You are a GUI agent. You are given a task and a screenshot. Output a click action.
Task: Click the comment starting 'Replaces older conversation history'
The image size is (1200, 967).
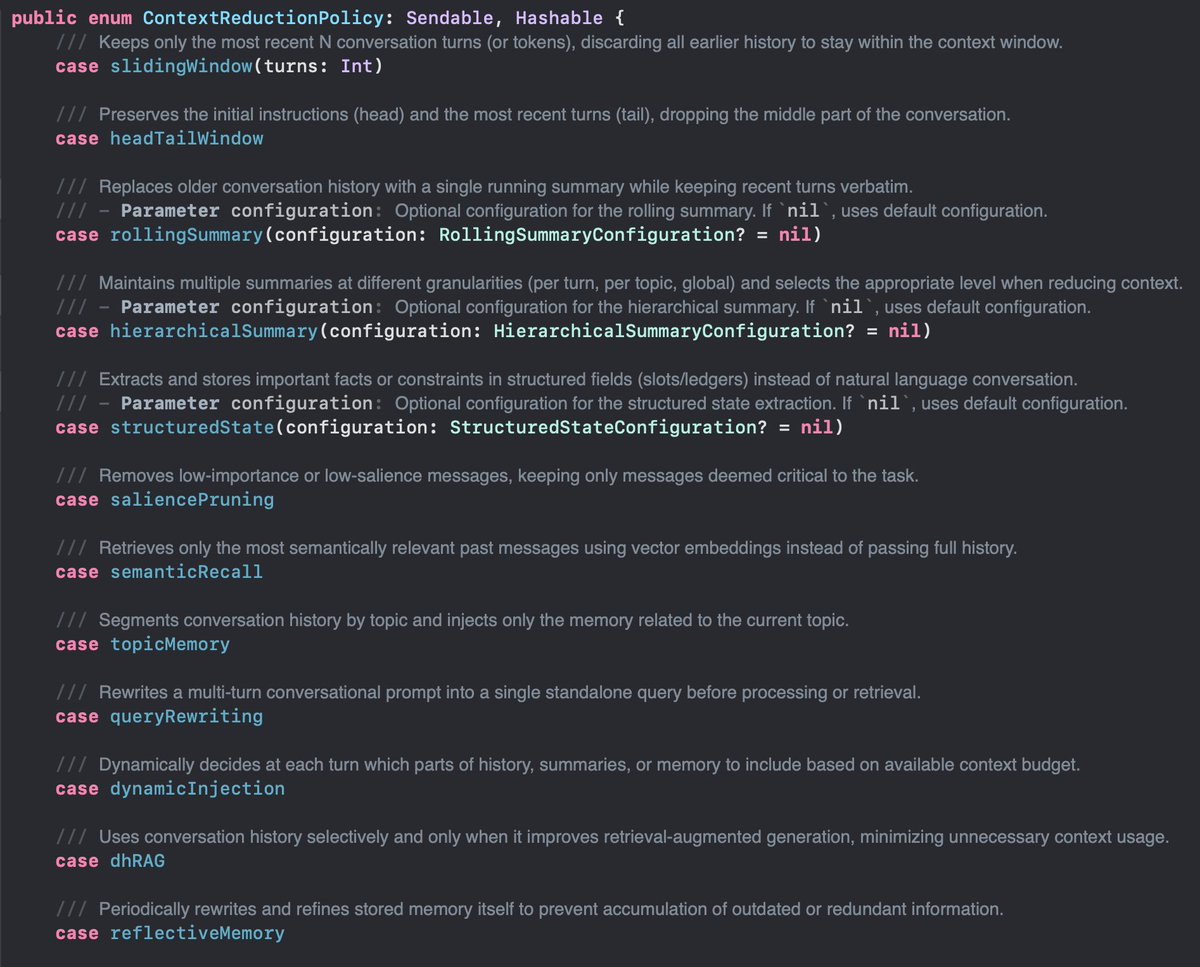[x=484, y=187]
